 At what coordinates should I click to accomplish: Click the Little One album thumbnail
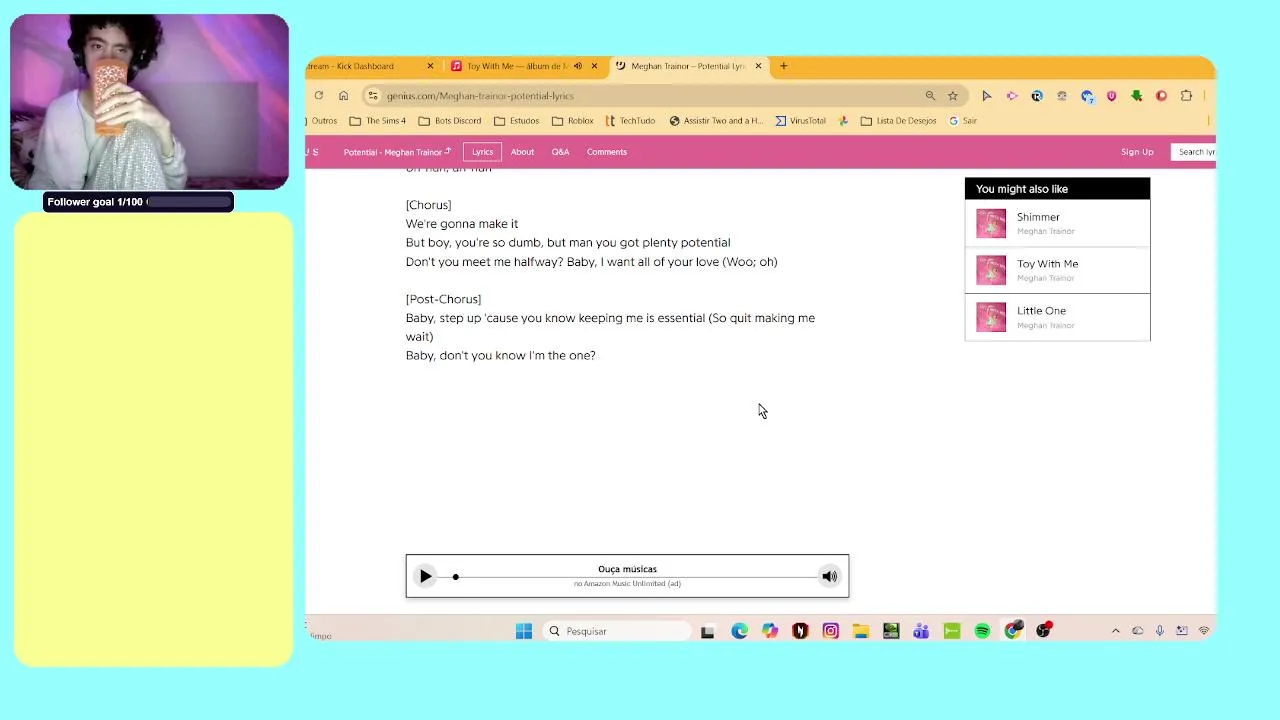(991, 317)
